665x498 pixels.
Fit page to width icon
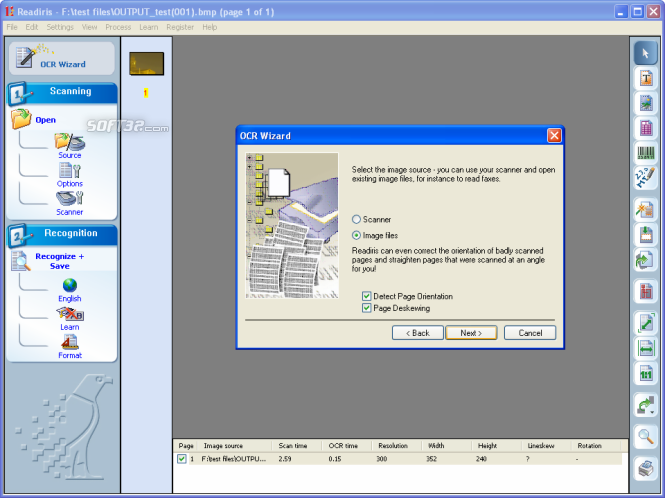click(x=645, y=349)
